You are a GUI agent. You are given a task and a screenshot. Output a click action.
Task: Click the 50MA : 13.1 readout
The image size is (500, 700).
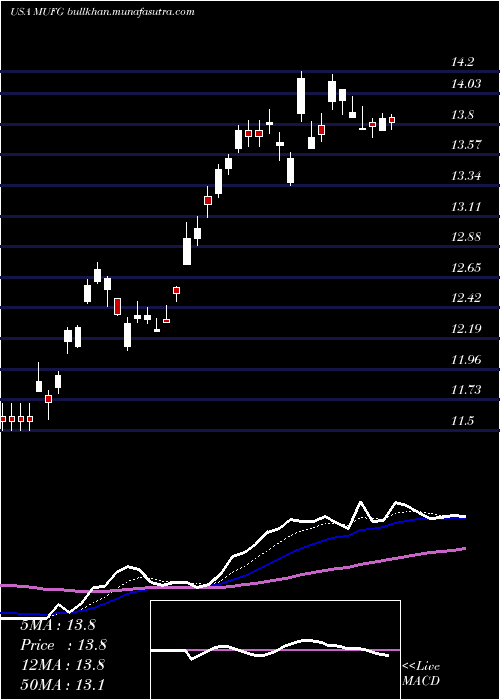[62, 684]
